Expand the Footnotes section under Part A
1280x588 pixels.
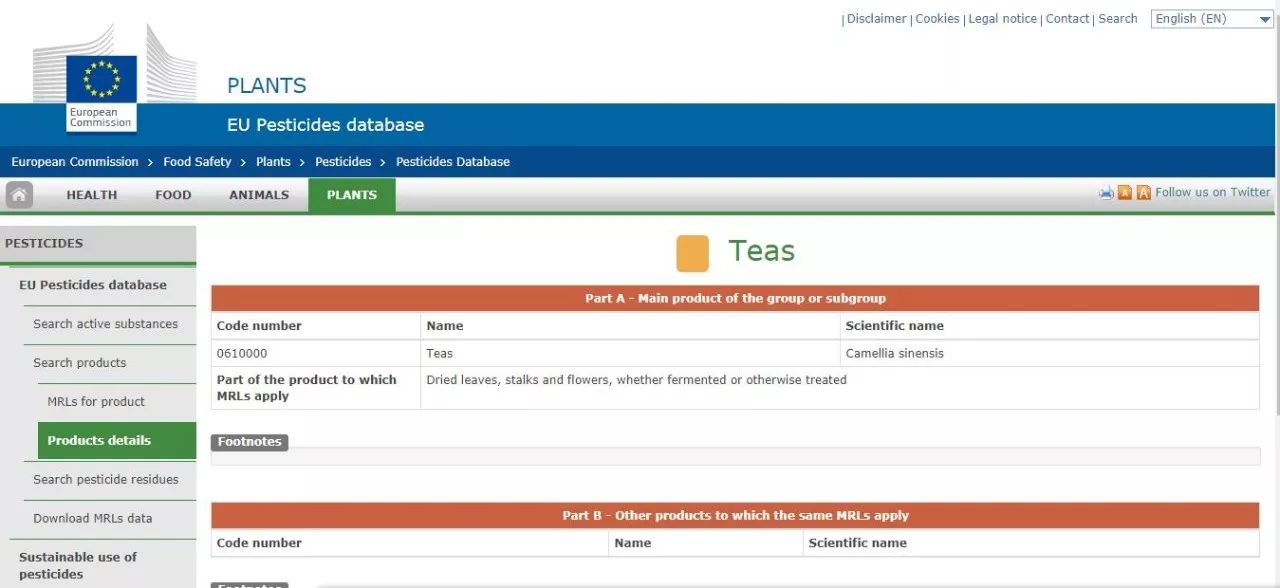coord(249,442)
